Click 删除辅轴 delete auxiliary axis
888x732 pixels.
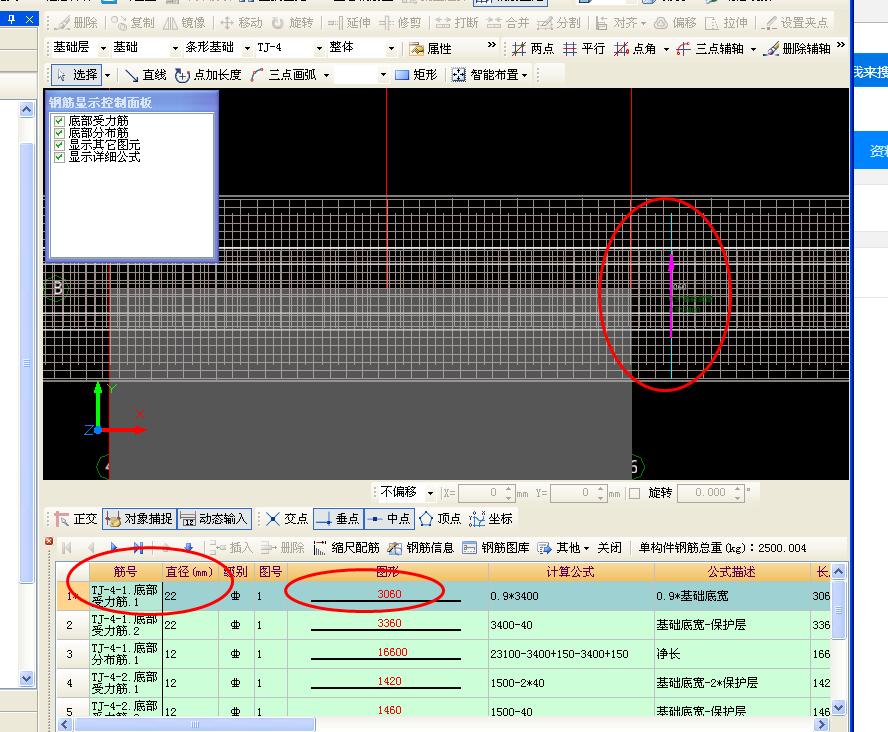797,49
